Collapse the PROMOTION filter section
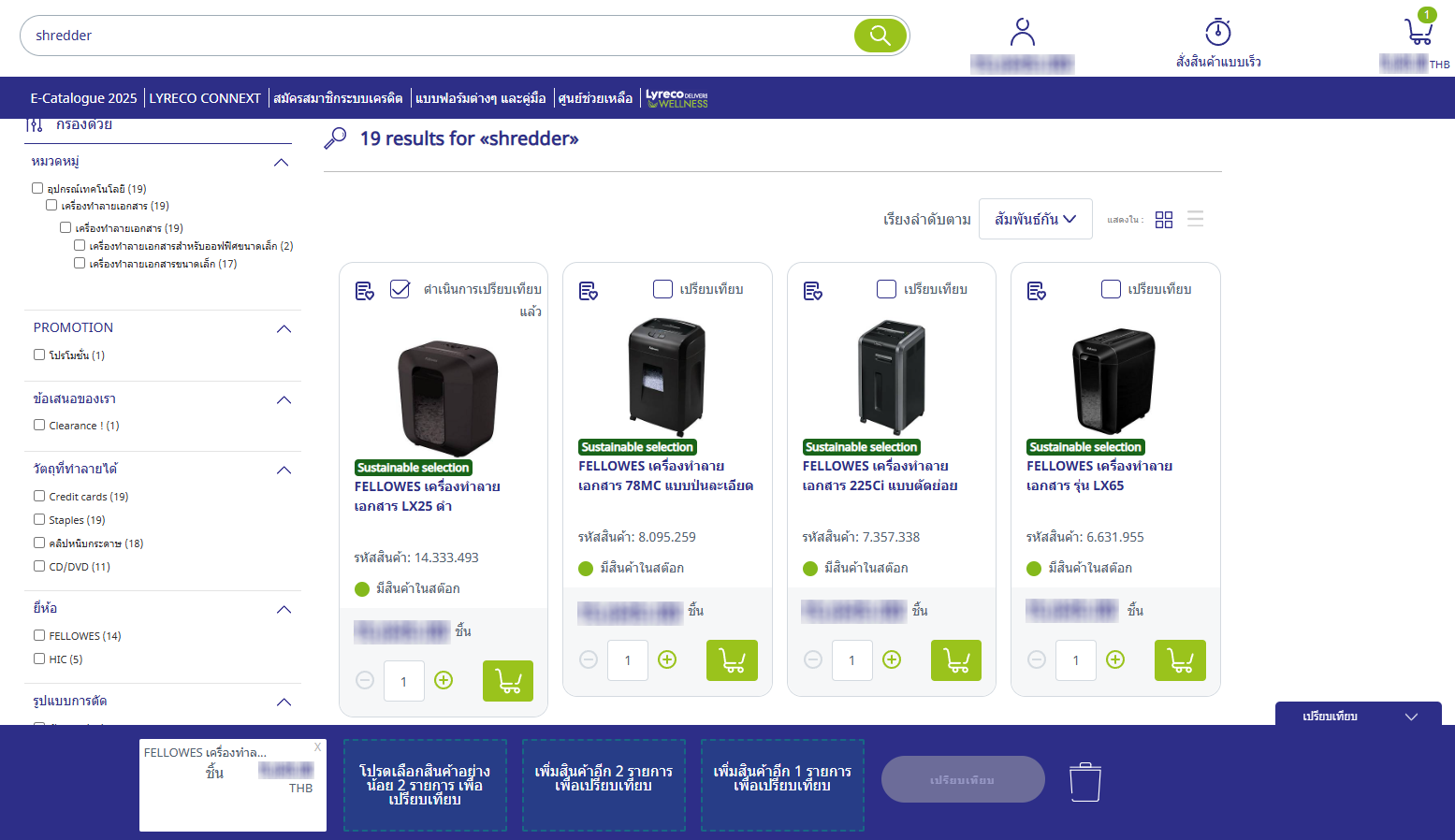Viewport: 1455px width, 840px height. (284, 329)
